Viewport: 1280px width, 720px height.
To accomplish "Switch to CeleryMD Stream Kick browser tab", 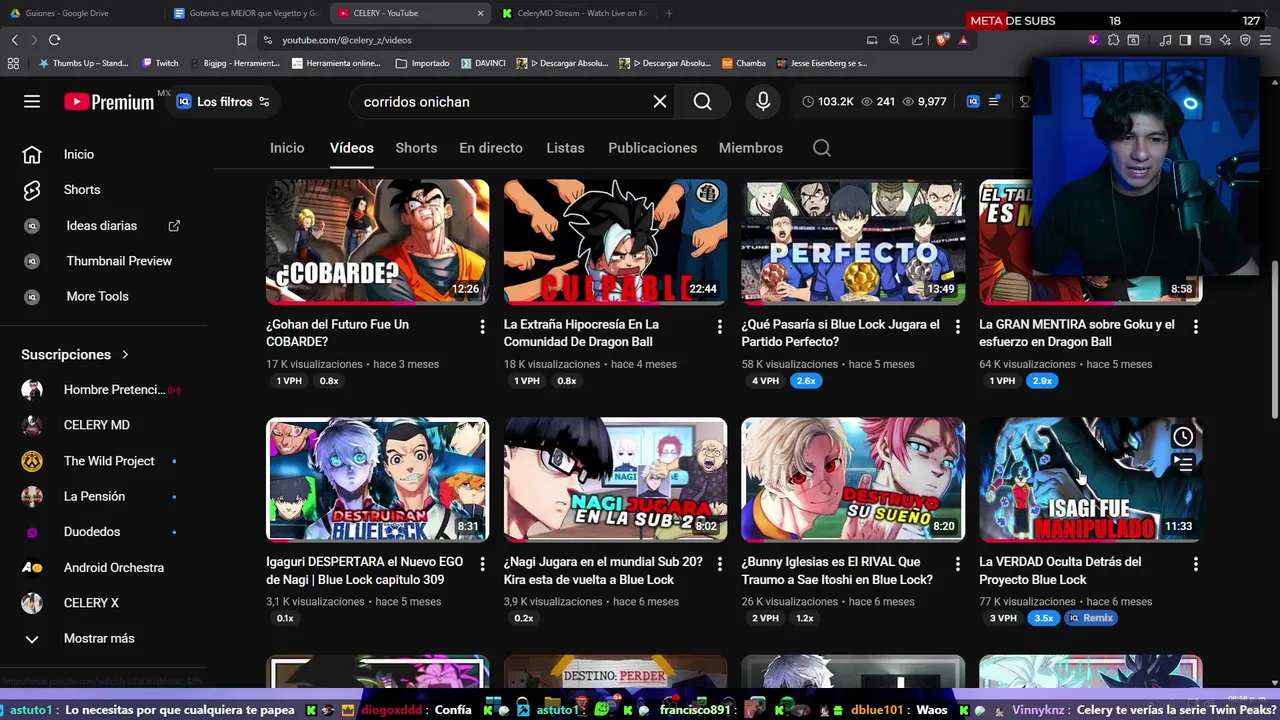I will pos(575,13).
